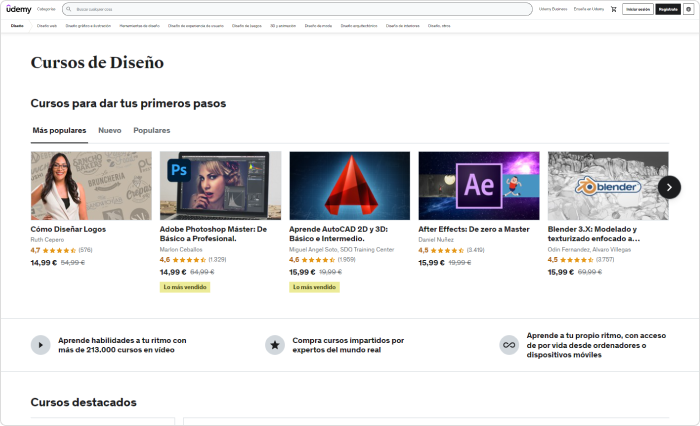Click instructor name Marlon Ceballos
This screenshot has width=700, height=426.
[181, 250]
